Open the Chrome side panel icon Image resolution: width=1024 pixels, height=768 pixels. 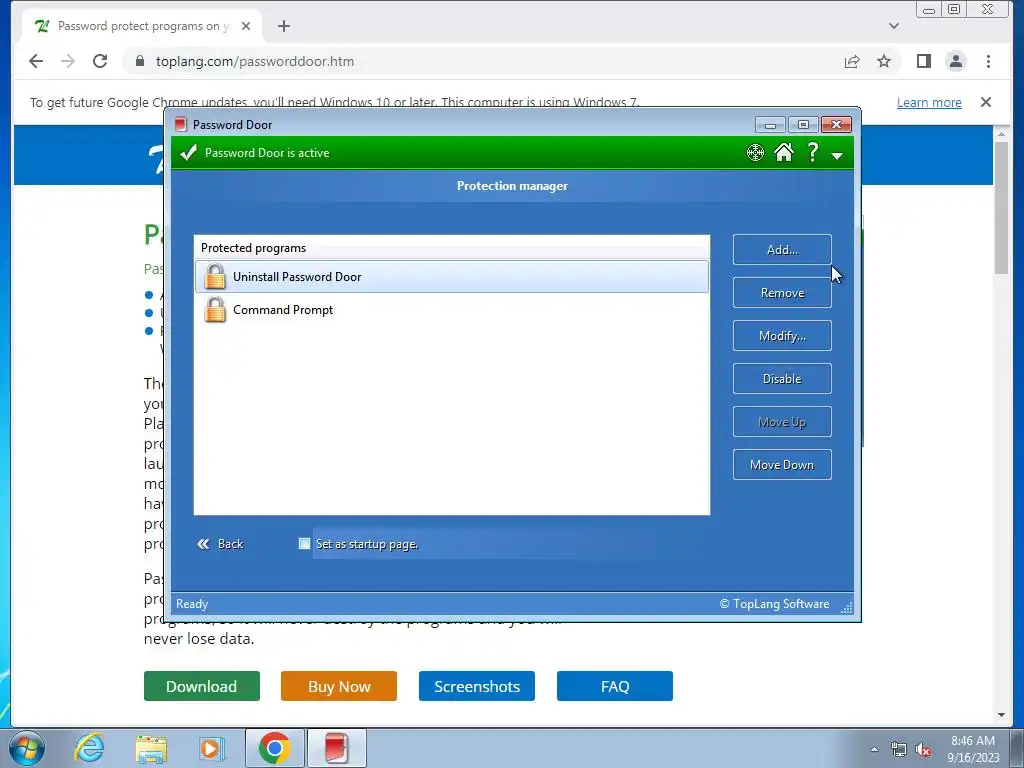click(923, 61)
